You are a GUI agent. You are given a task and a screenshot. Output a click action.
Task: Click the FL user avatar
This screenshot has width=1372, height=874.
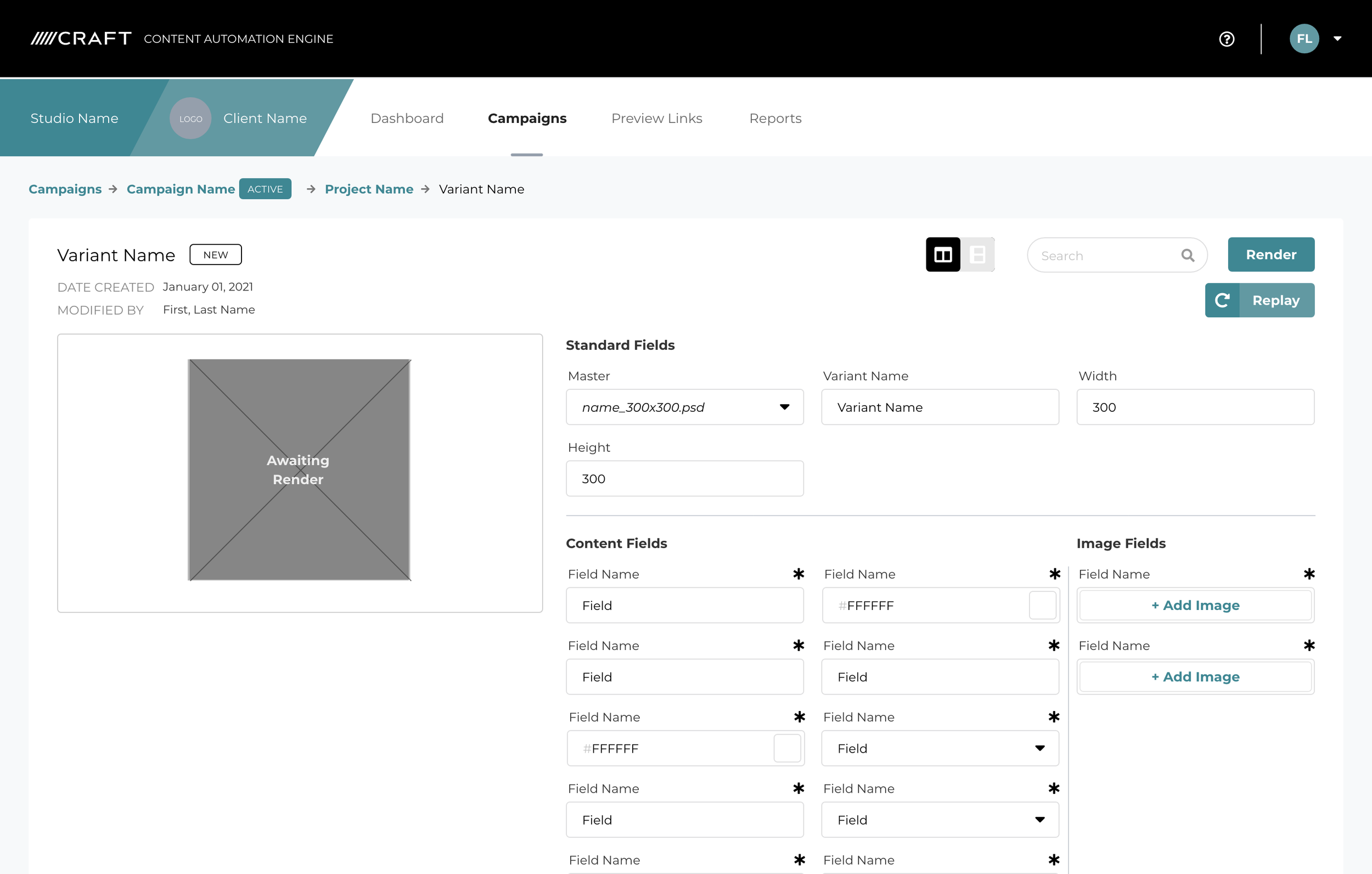1303,39
